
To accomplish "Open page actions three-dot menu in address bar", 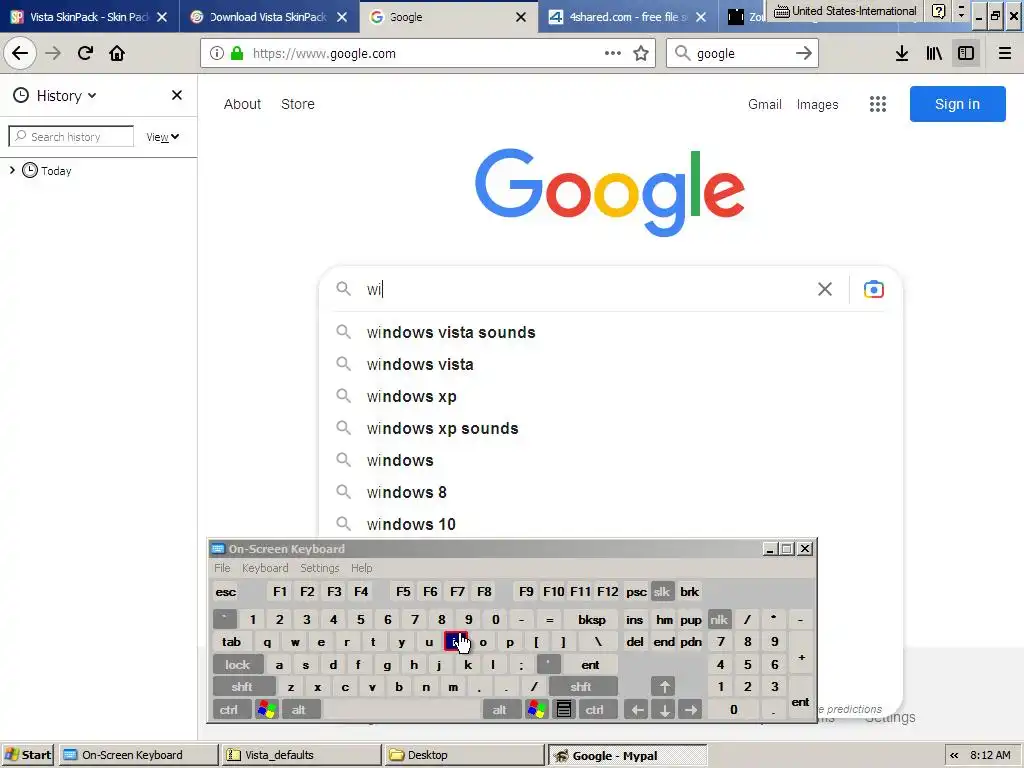I will [x=613, y=54].
